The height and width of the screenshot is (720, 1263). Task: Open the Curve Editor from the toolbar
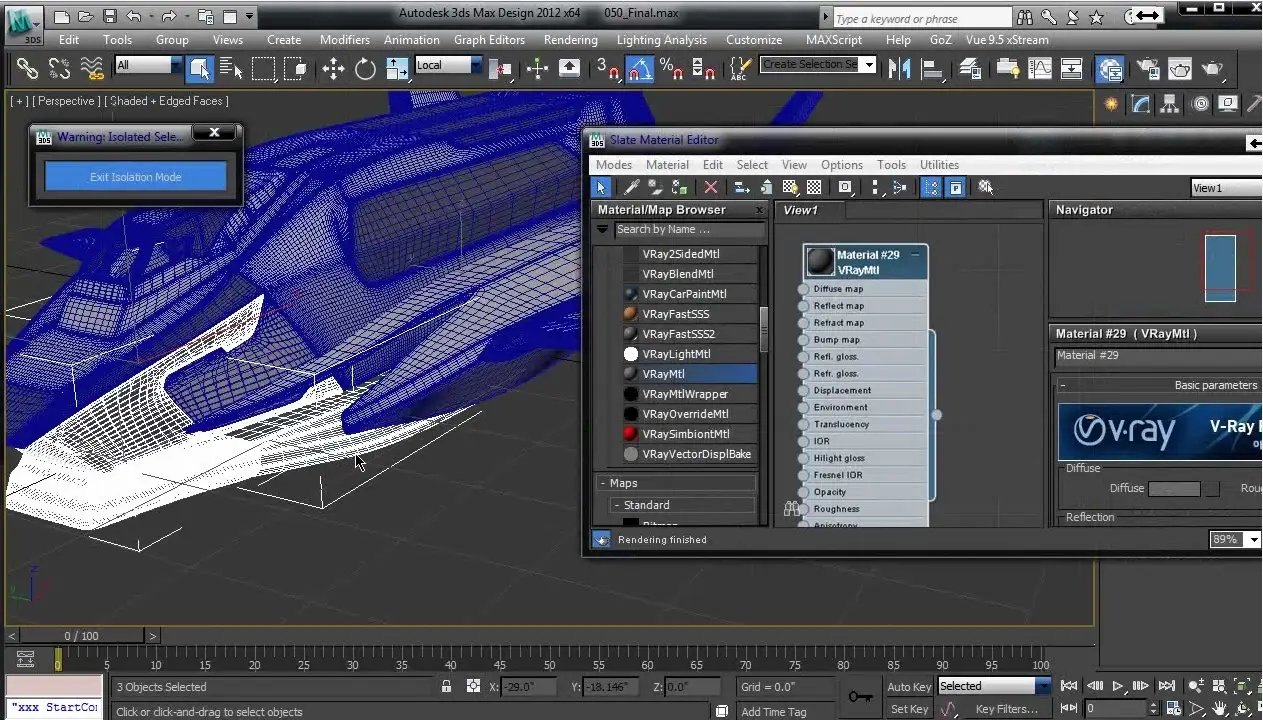pos(1040,68)
